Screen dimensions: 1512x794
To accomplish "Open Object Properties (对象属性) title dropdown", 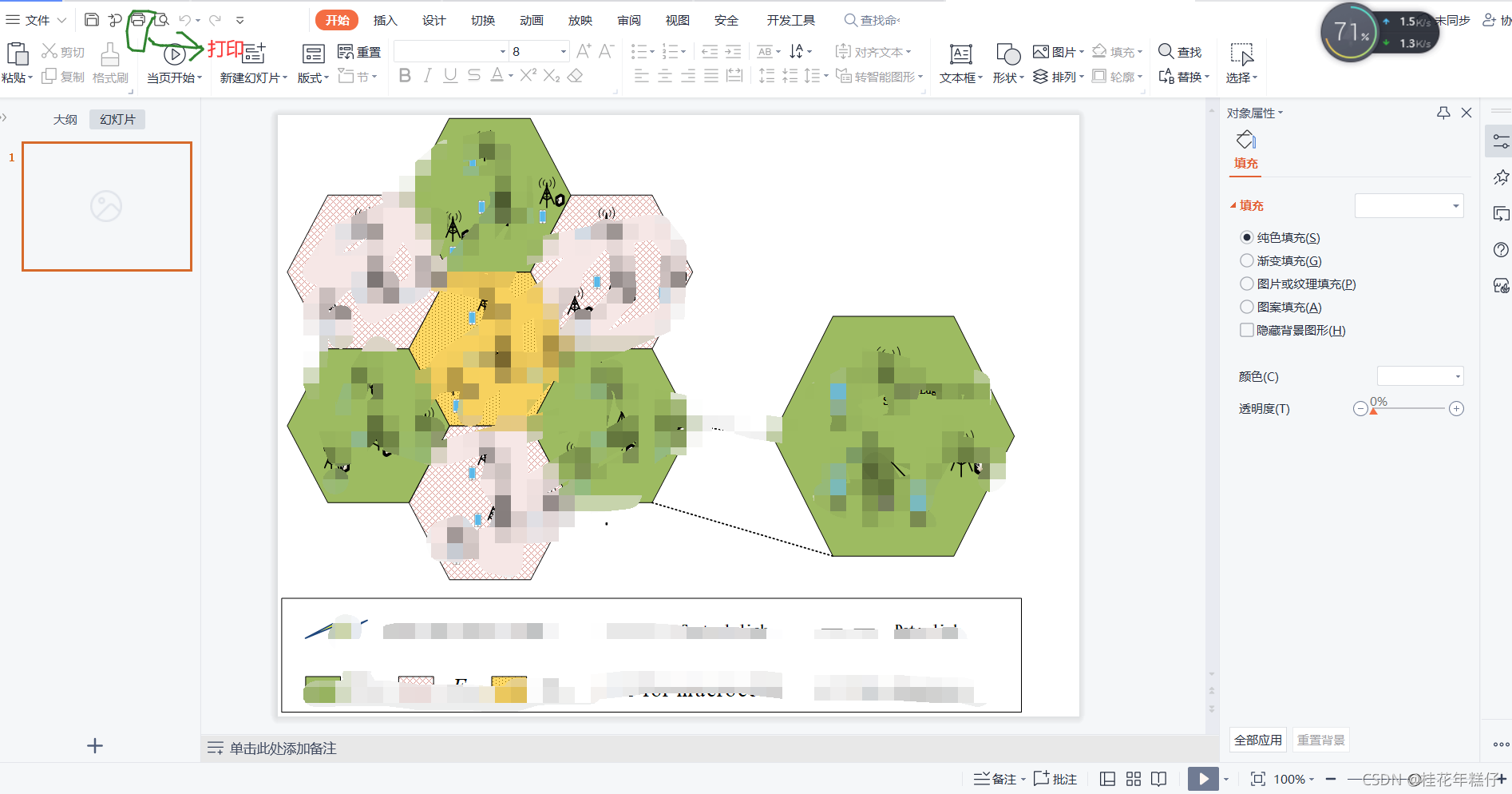I will [1255, 113].
